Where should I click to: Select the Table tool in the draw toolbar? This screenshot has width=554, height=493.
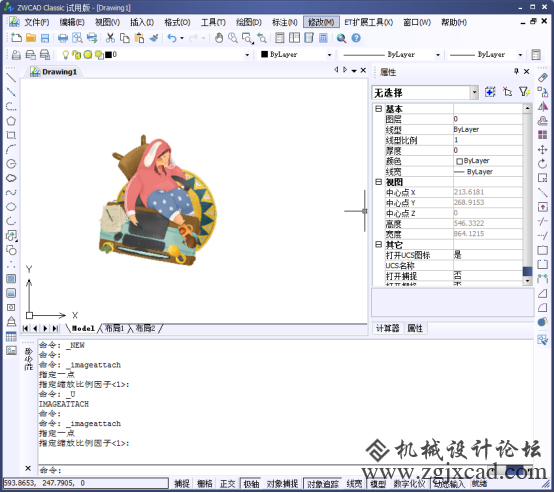tap(11, 336)
